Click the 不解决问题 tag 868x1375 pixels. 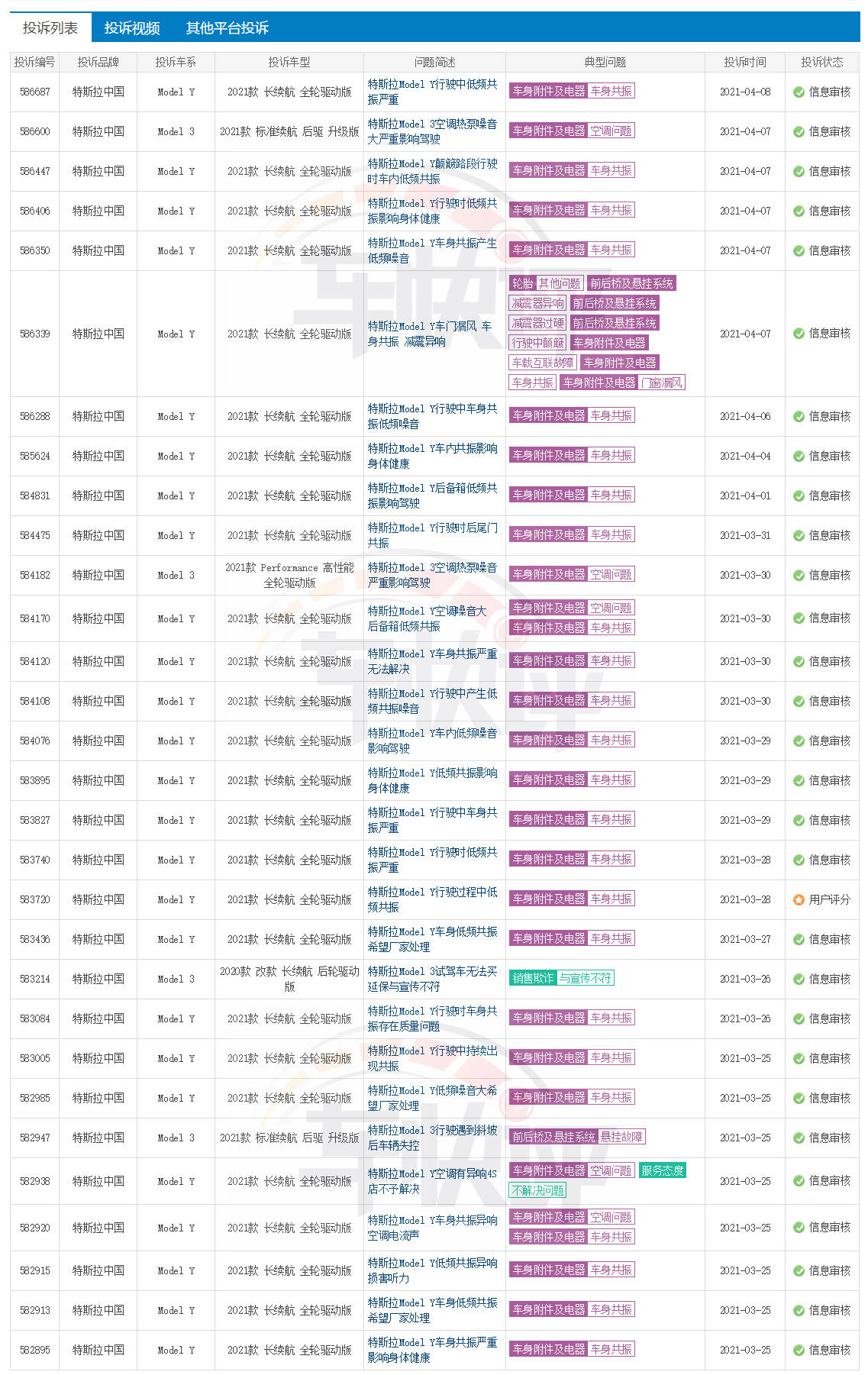[x=537, y=1190]
